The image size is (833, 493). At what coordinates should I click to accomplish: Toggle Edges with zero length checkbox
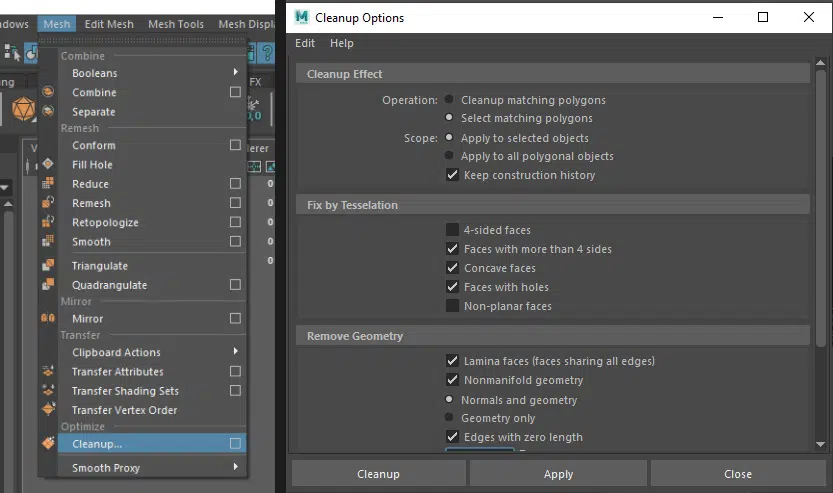point(452,437)
